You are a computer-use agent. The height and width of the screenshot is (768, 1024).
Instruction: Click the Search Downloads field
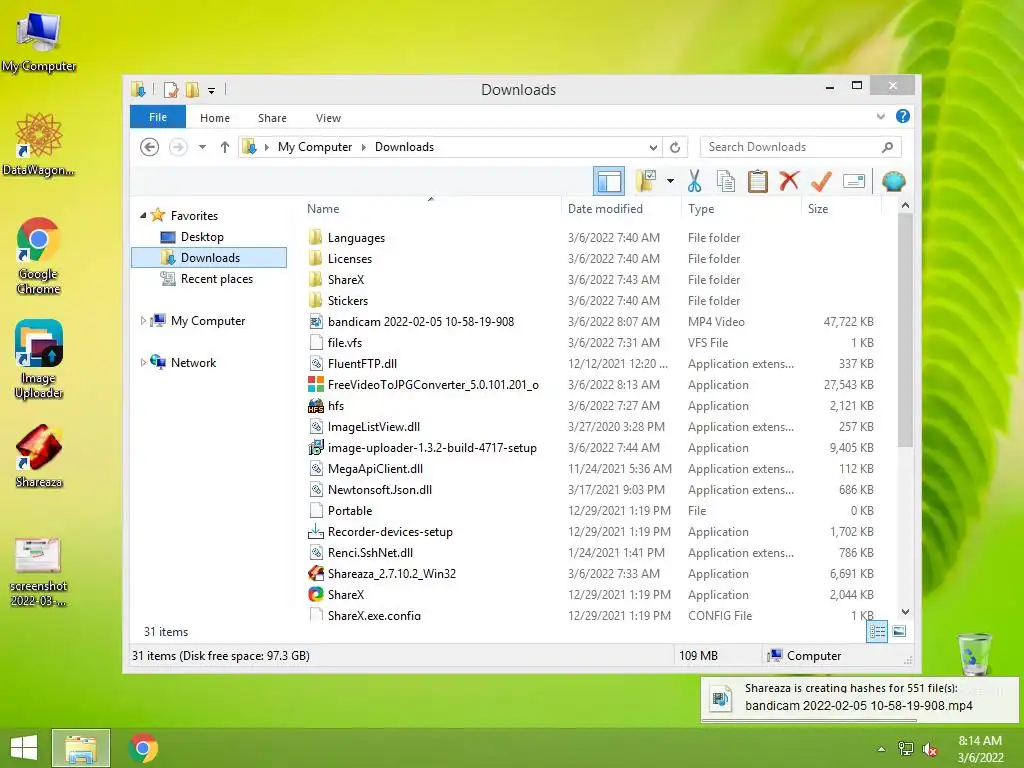click(x=801, y=147)
